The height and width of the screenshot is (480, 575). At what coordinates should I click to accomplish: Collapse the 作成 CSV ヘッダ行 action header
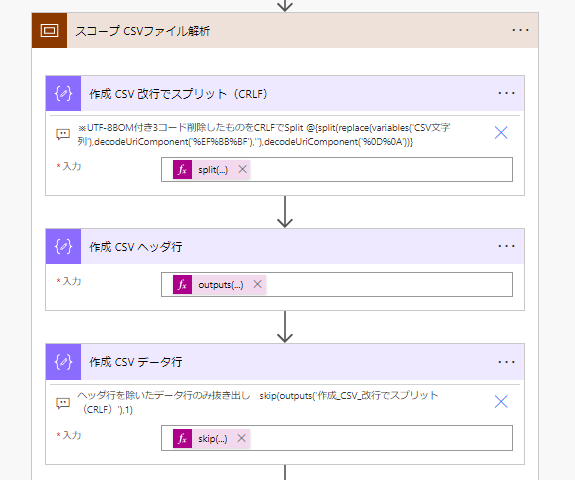pos(285,246)
